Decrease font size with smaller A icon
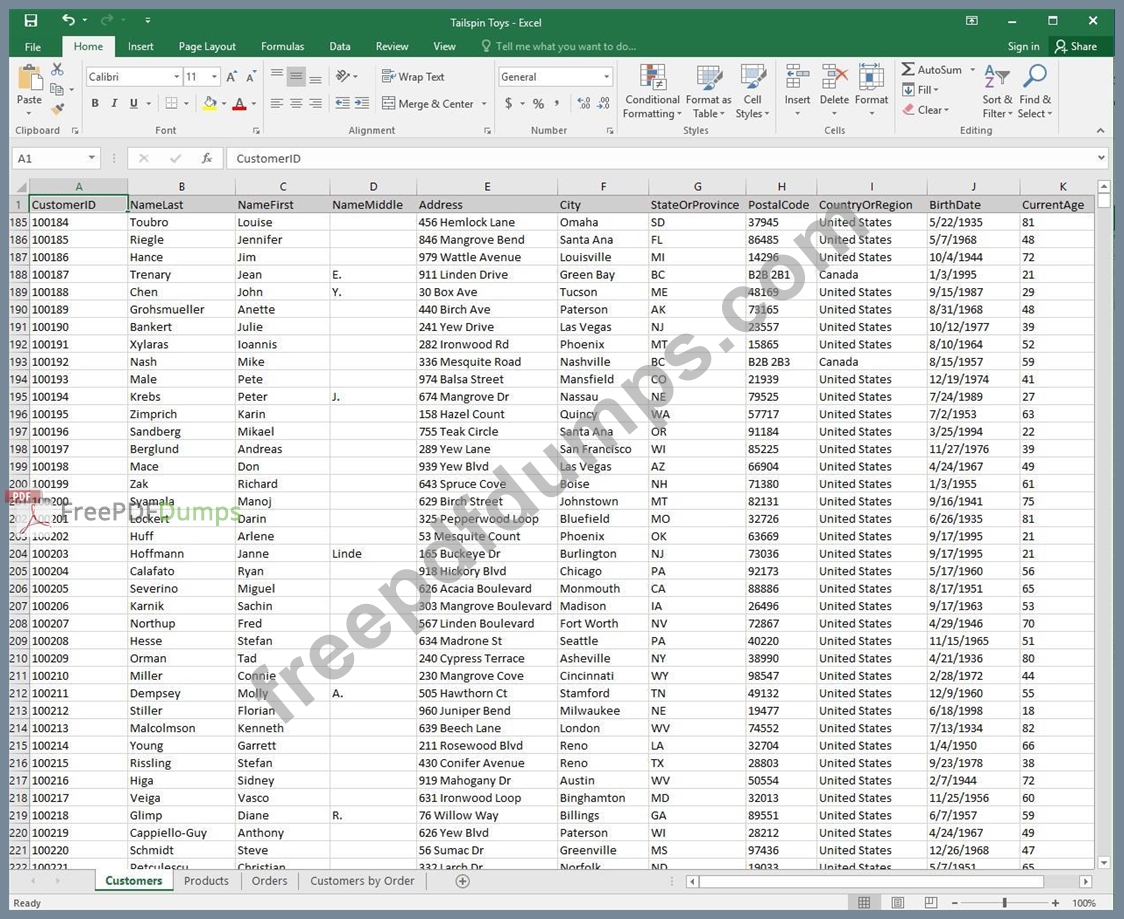 tap(251, 77)
